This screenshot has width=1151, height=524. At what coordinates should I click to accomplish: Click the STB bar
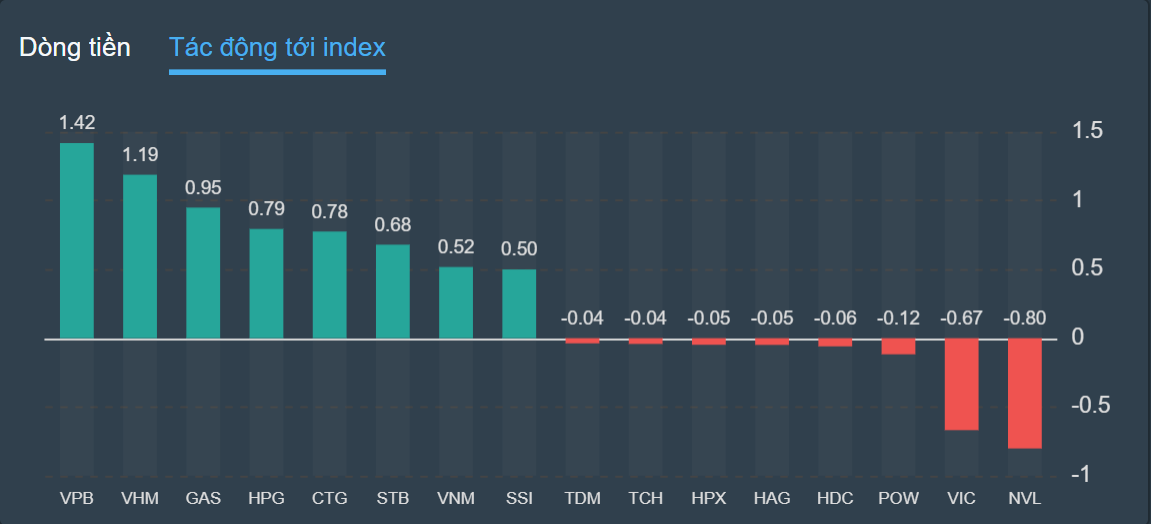(x=393, y=292)
